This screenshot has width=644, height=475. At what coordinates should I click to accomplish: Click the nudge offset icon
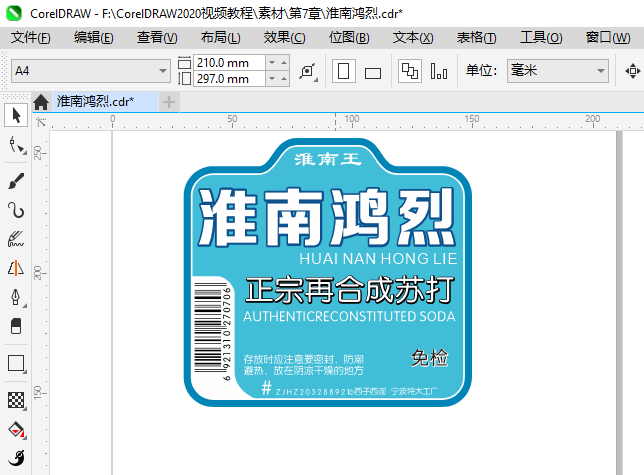[632, 71]
